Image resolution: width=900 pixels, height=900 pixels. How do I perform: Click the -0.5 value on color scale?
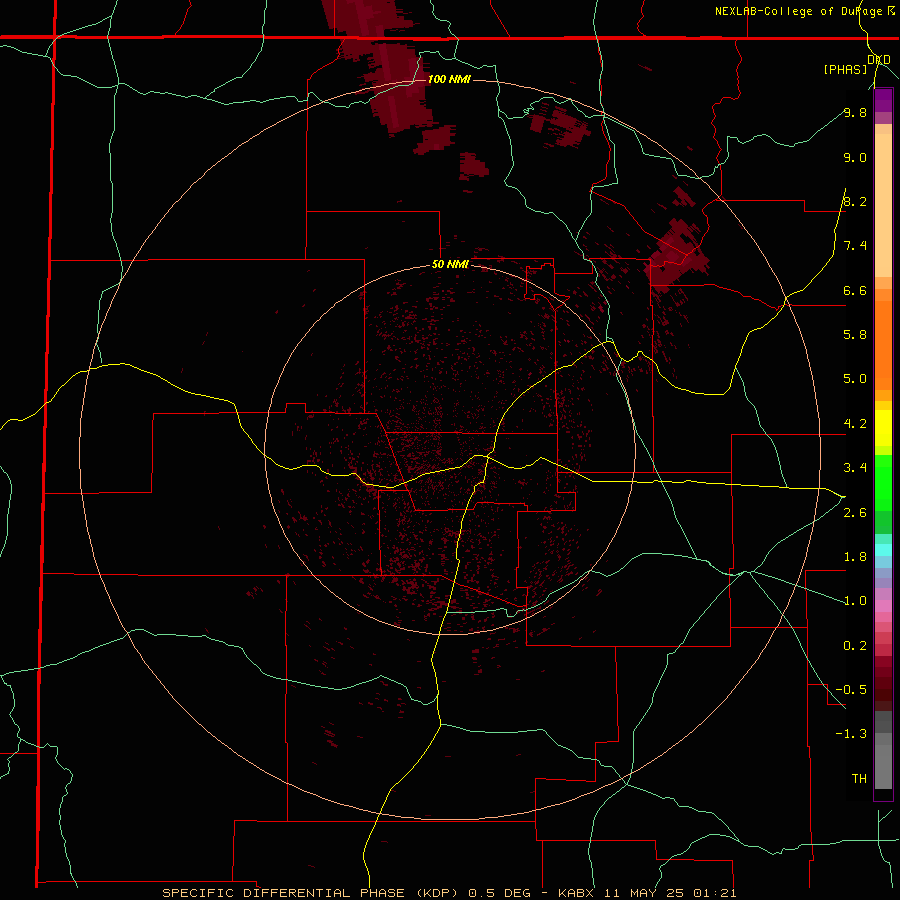tap(851, 690)
